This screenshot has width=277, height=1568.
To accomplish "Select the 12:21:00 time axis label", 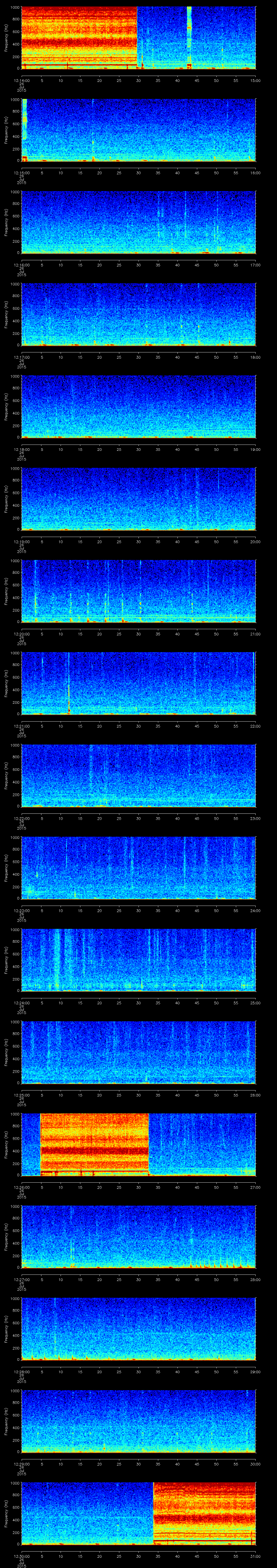I will pyautogui.click(x=21, y=726).
